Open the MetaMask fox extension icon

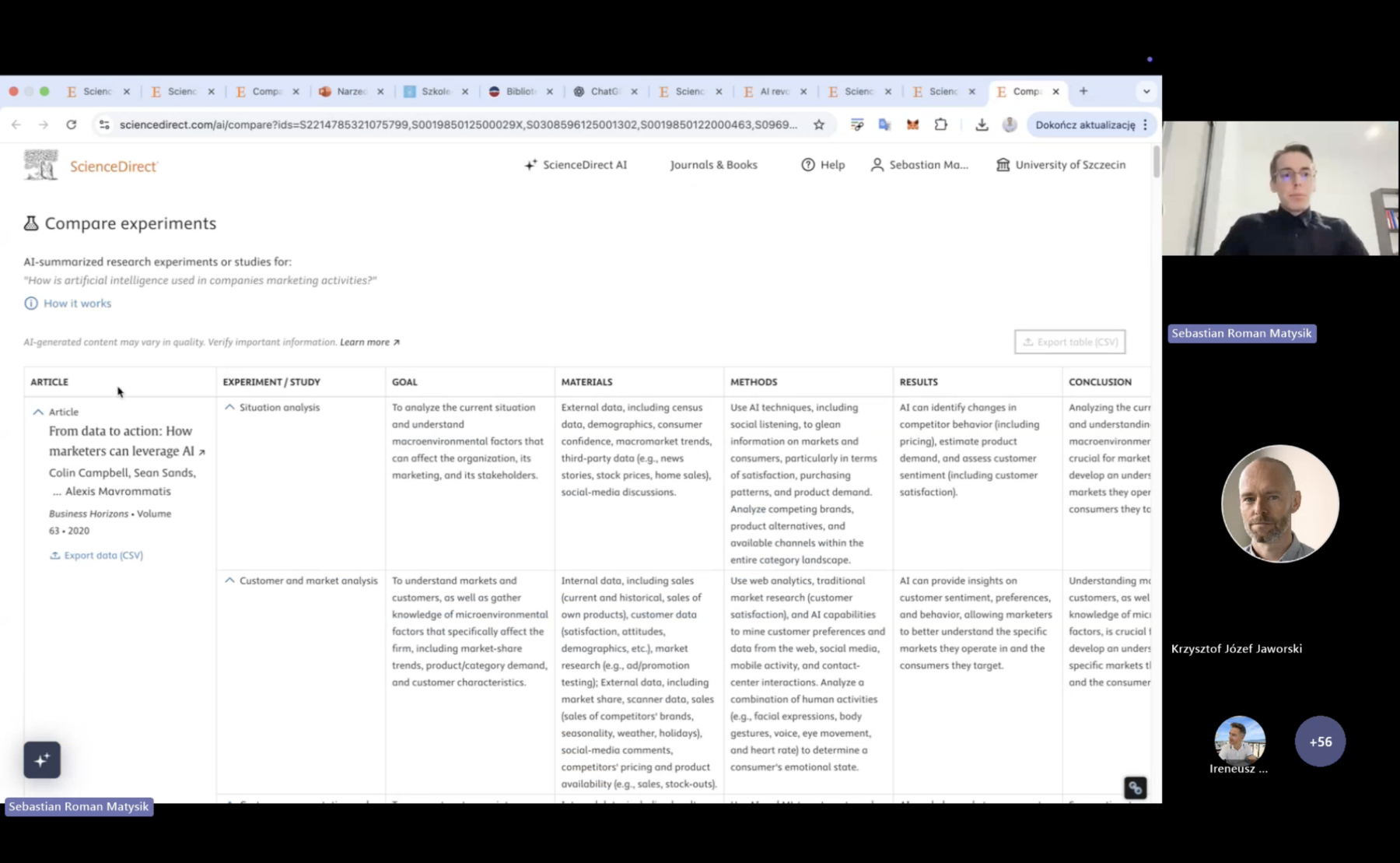pos(912,125)
